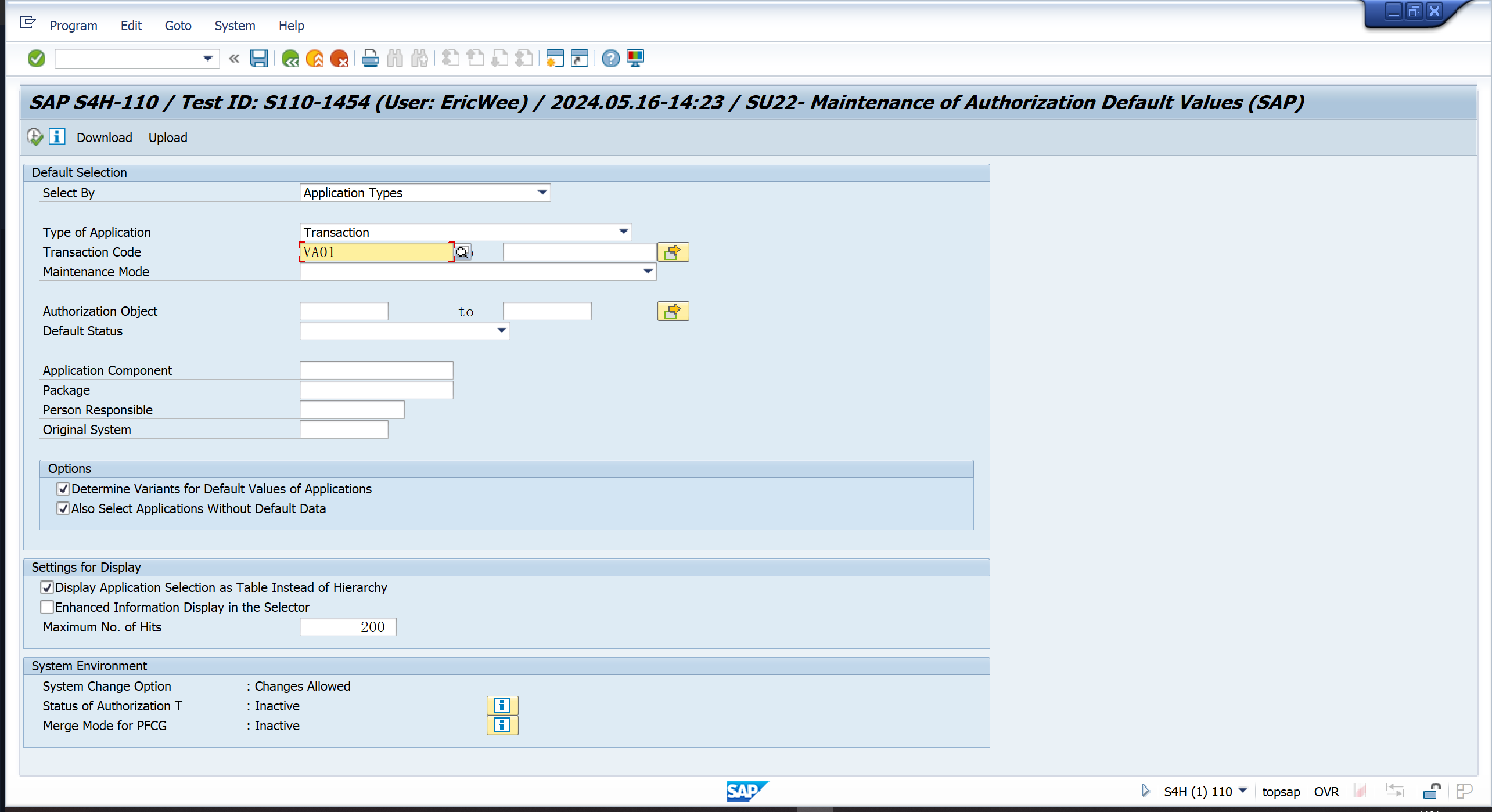Click Transaction Code multiple selection arrow button
The width and height of the screenshot is (1492, 812).
(673, 252)
